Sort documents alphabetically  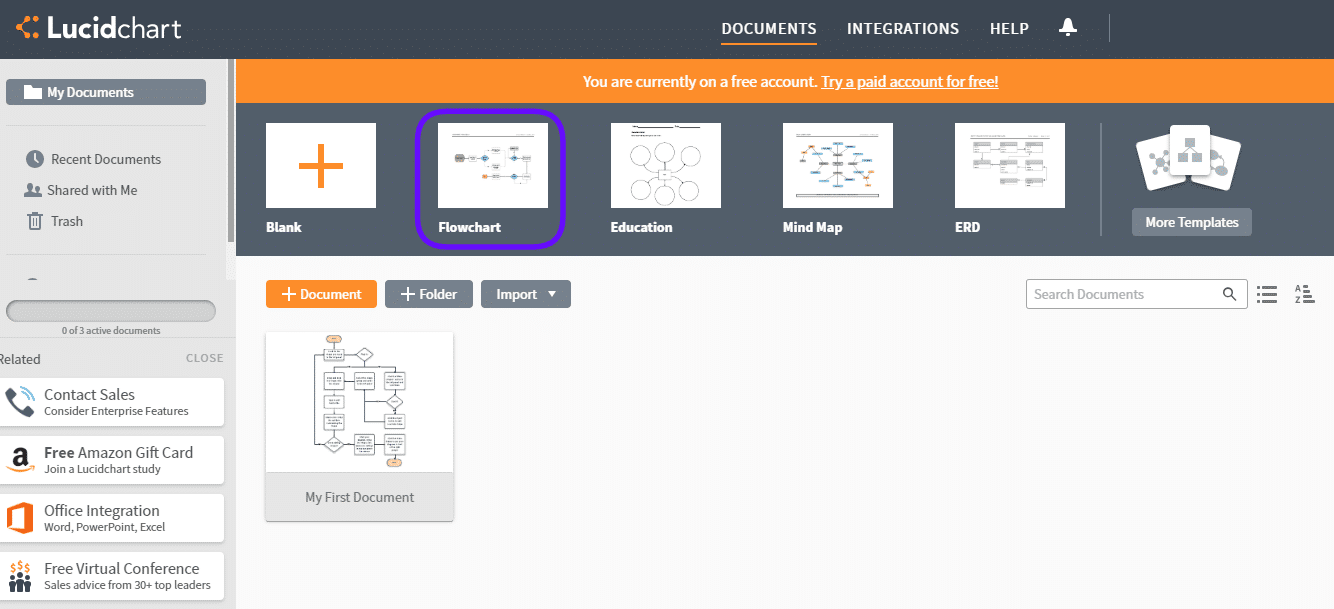click(x=1304, y=293)
